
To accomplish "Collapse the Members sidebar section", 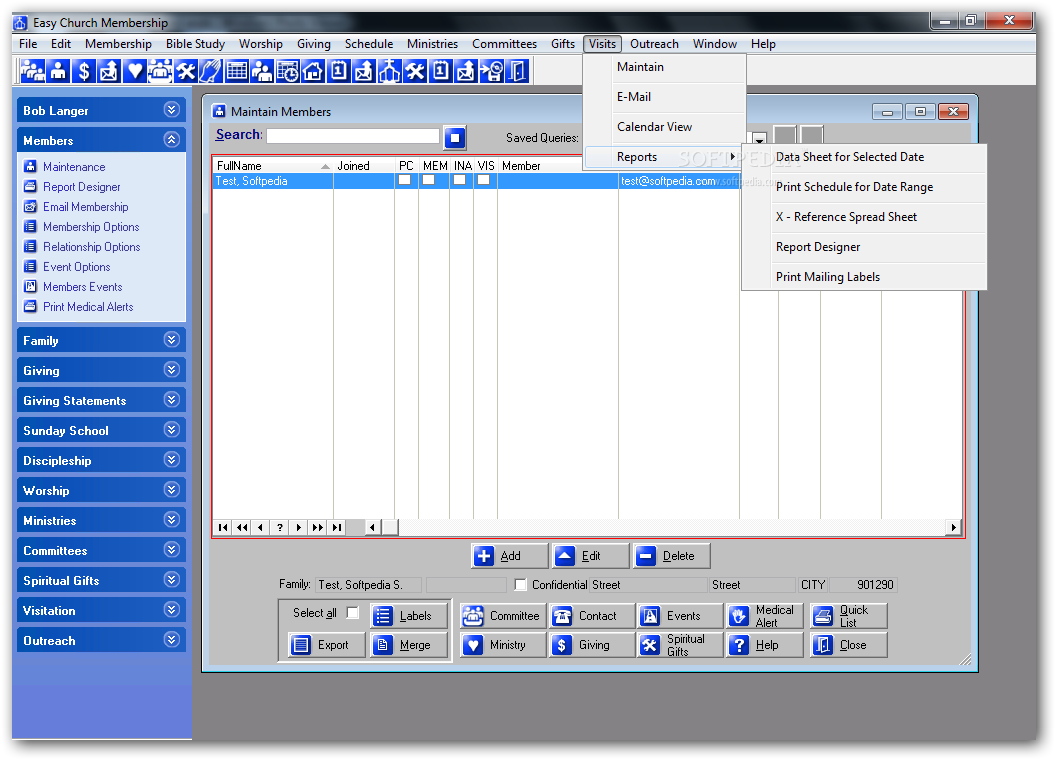I will click(172, 140).
